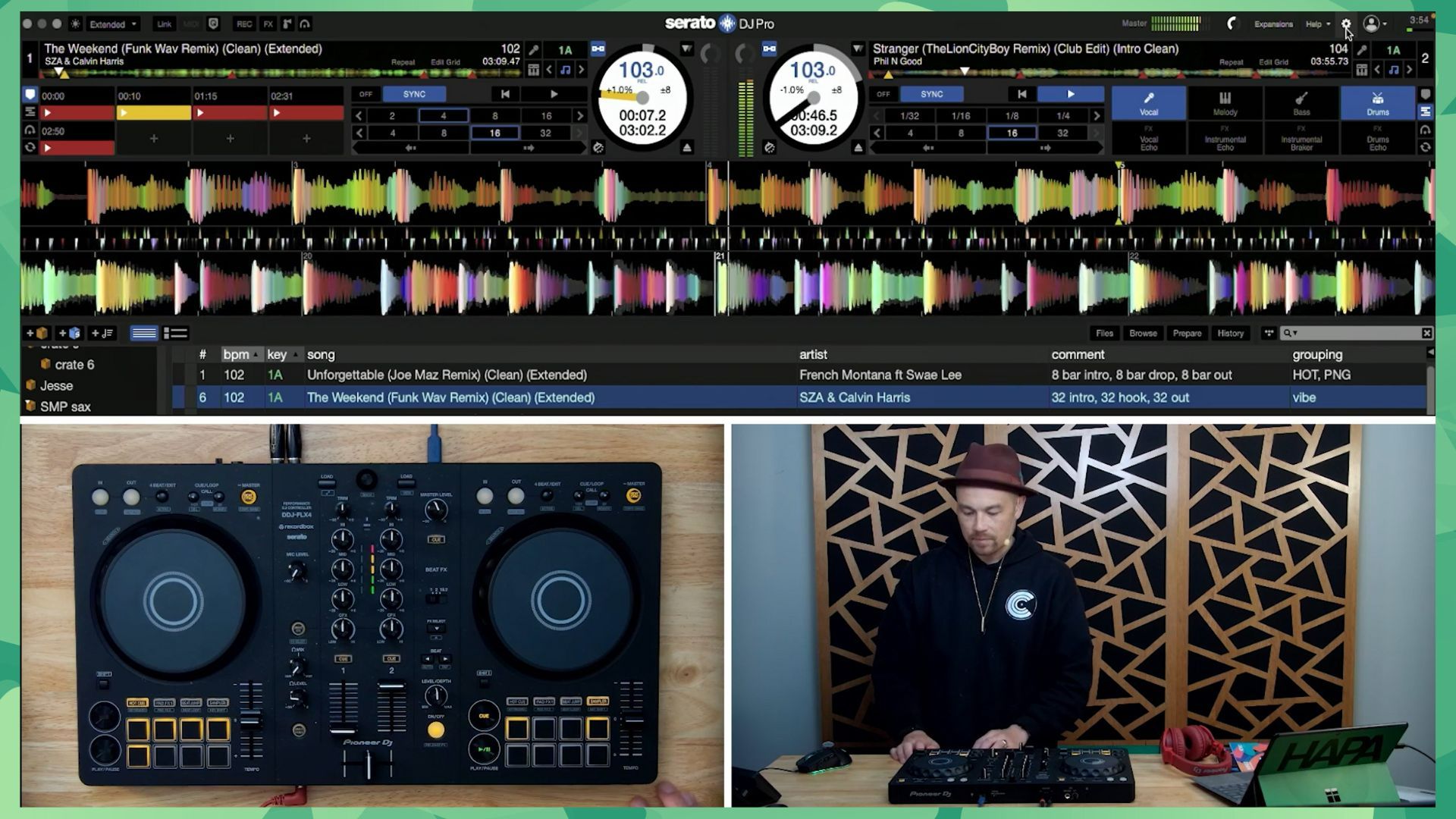
Task: Toggle the Melody stem on deck 2
Action: (1225, 102)
